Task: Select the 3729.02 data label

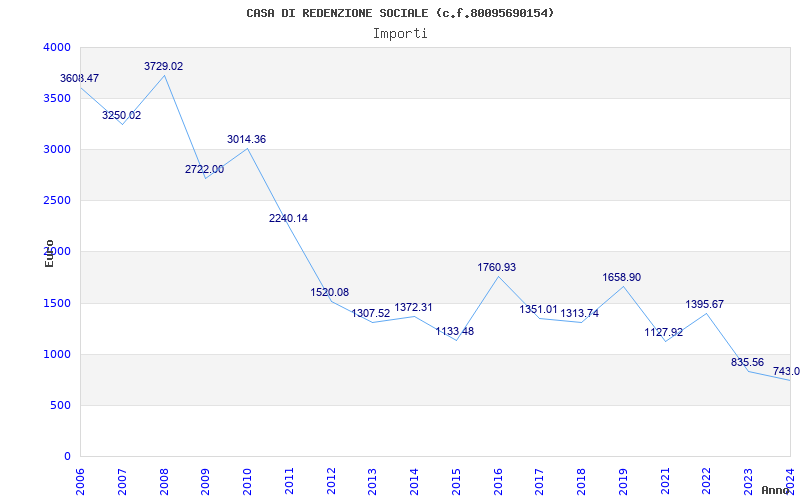Action: tap(163, 66)
